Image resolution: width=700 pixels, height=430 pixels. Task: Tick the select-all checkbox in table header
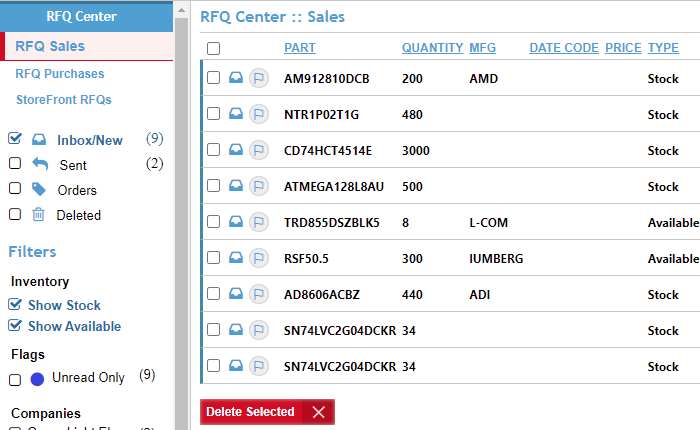(x=214, y=48)
